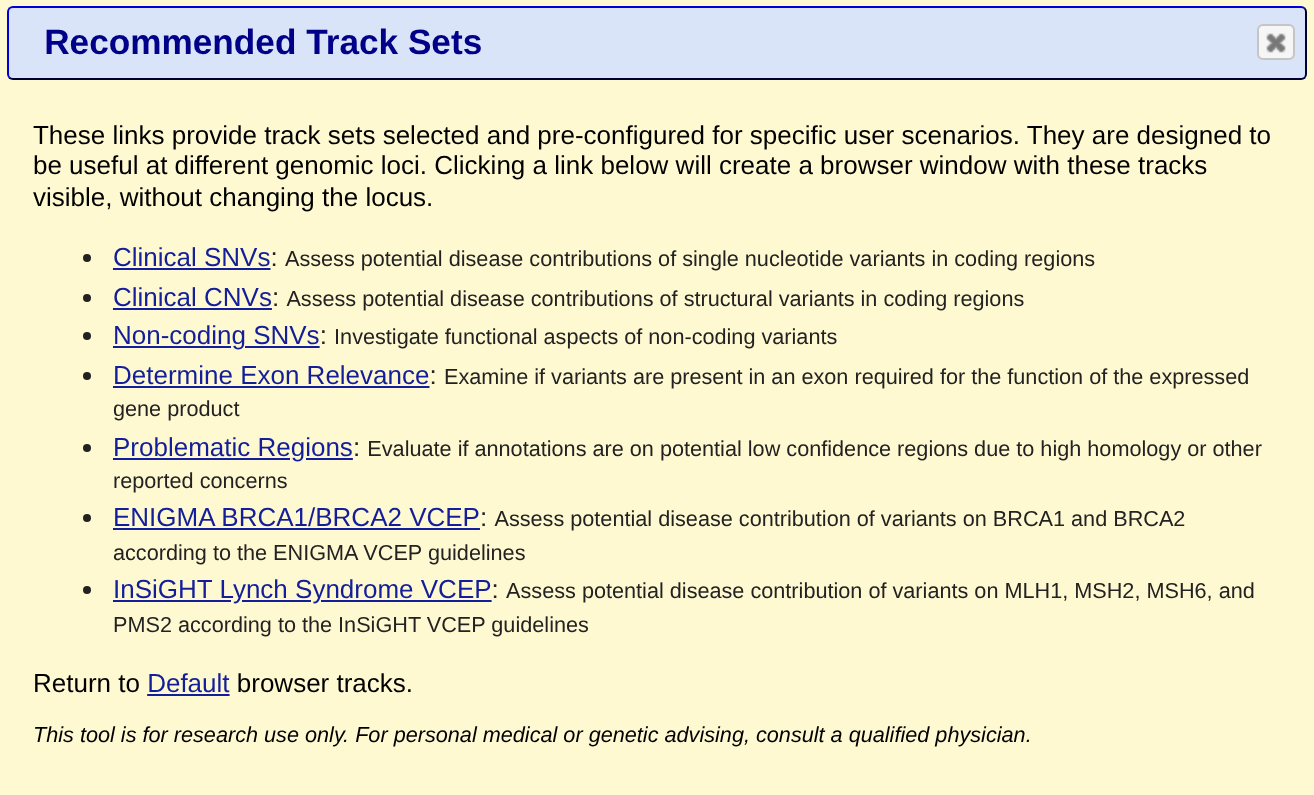Return to Default browser tracks
Image resolution: width=1314 pixels, height=795 pixels.
(x=188, y=684)
